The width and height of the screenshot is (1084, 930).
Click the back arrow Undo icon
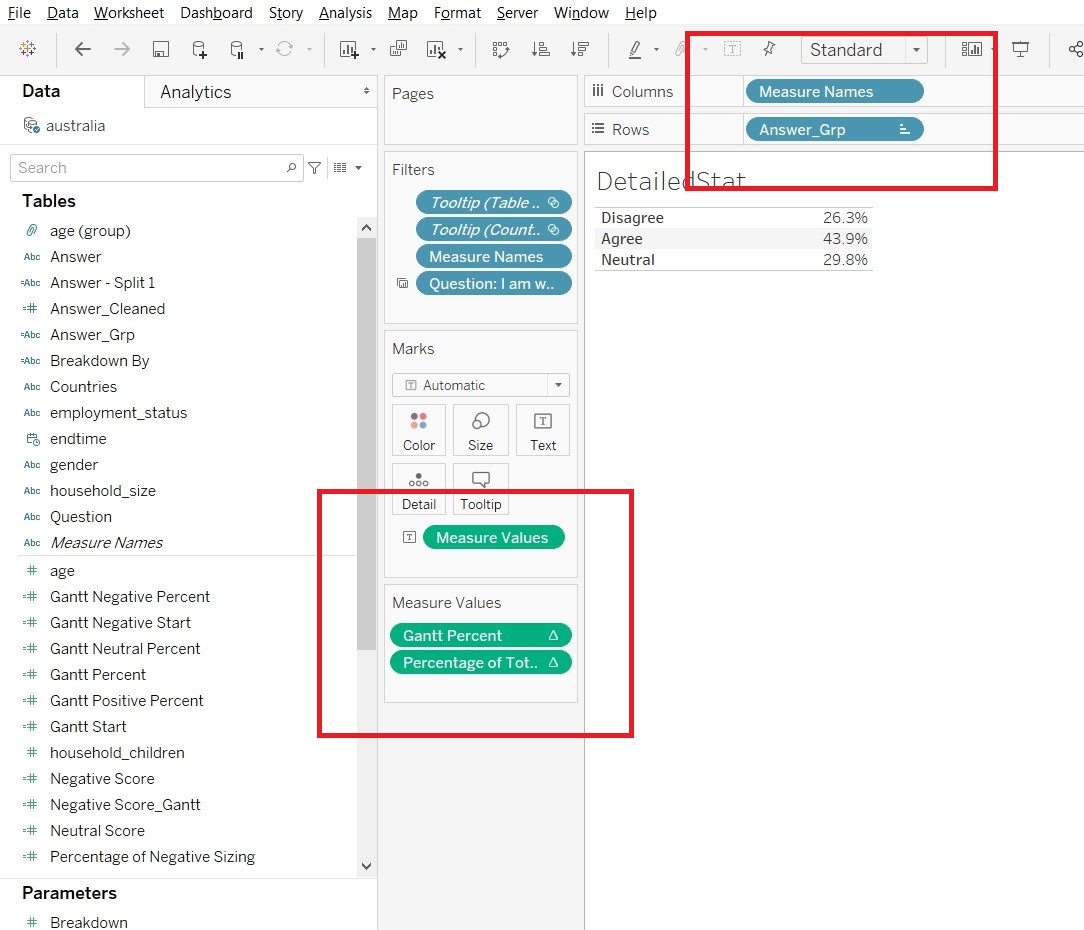coord(83,49)
